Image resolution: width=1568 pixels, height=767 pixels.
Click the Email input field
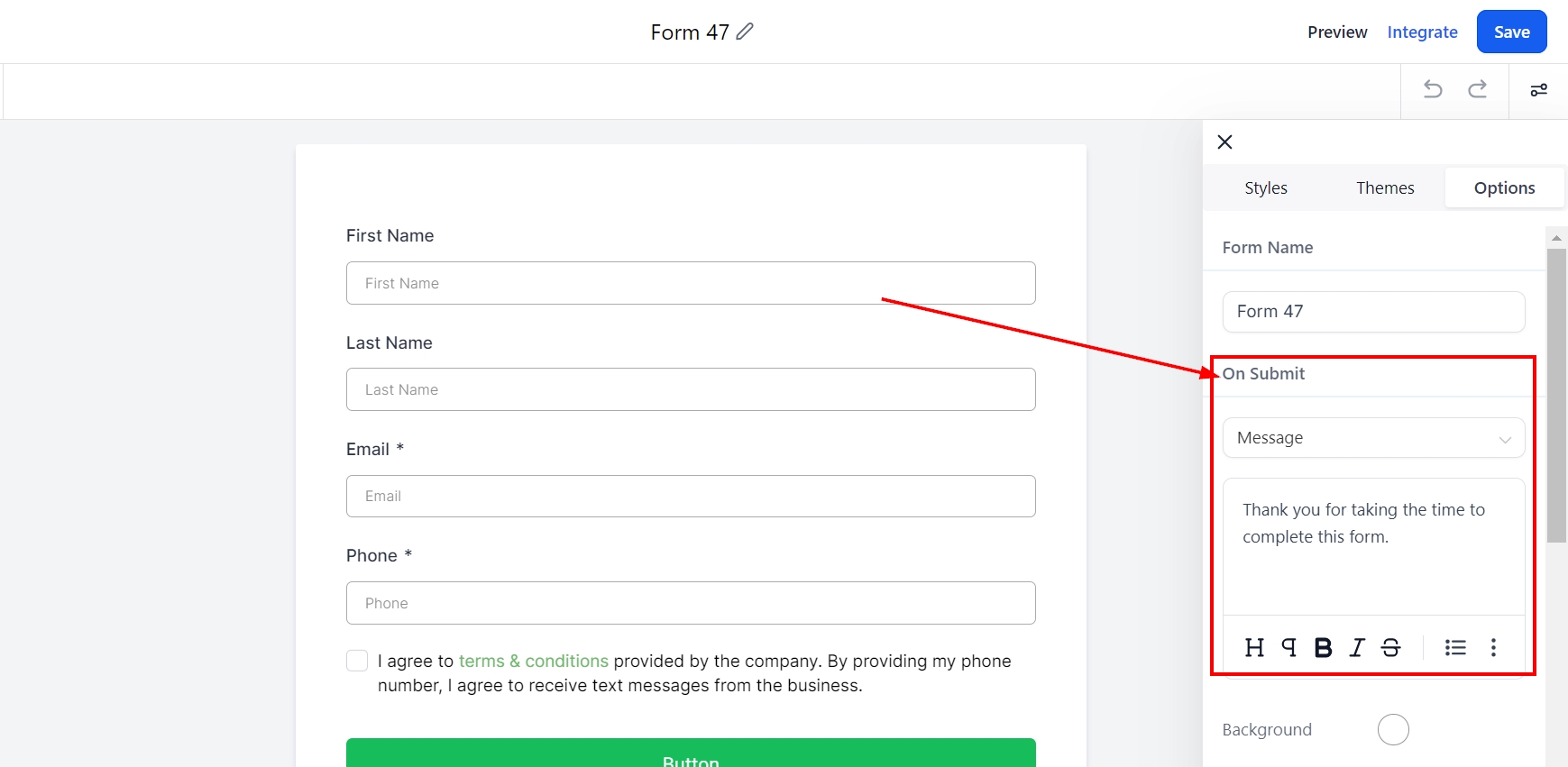pos(691,497)
